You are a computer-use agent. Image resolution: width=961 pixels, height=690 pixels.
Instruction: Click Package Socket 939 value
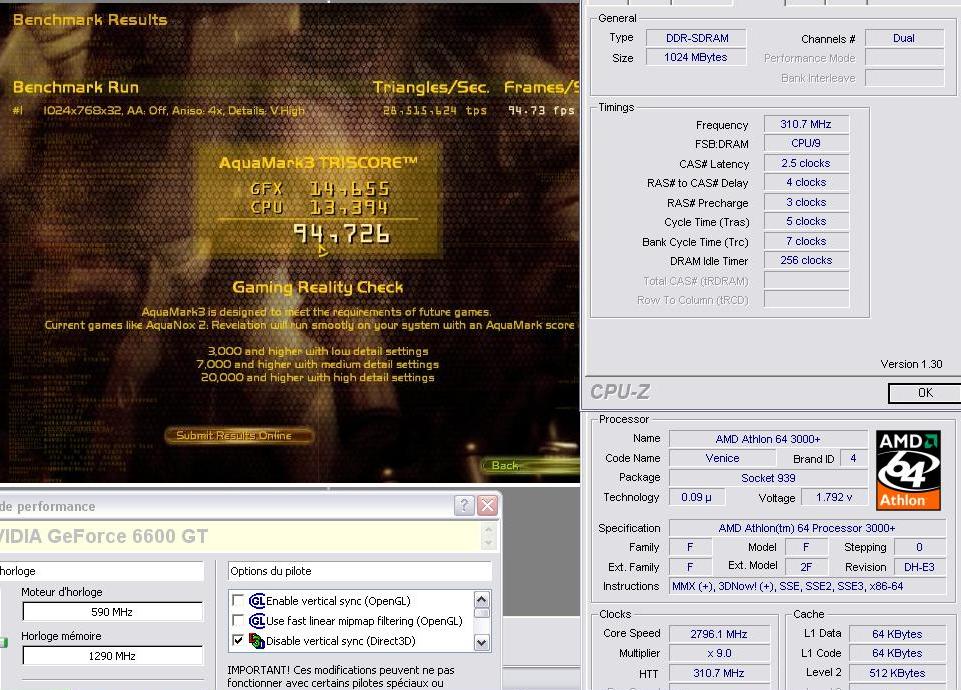point(768,477)
